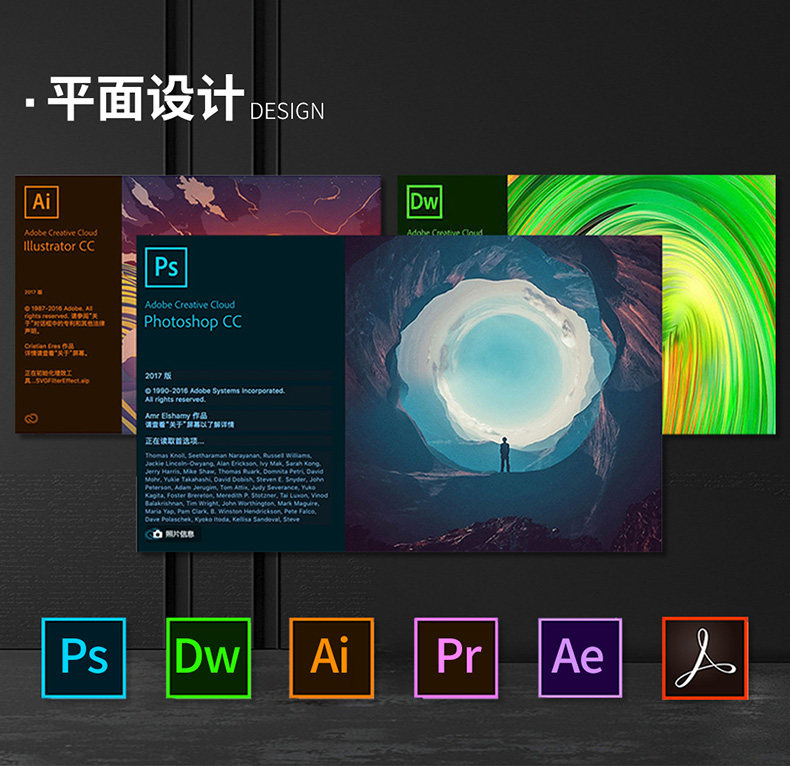Click the "DESIGN" heading text
Image resolution: width=790 pixels, height=766 pixels.
tap(287, 111)
